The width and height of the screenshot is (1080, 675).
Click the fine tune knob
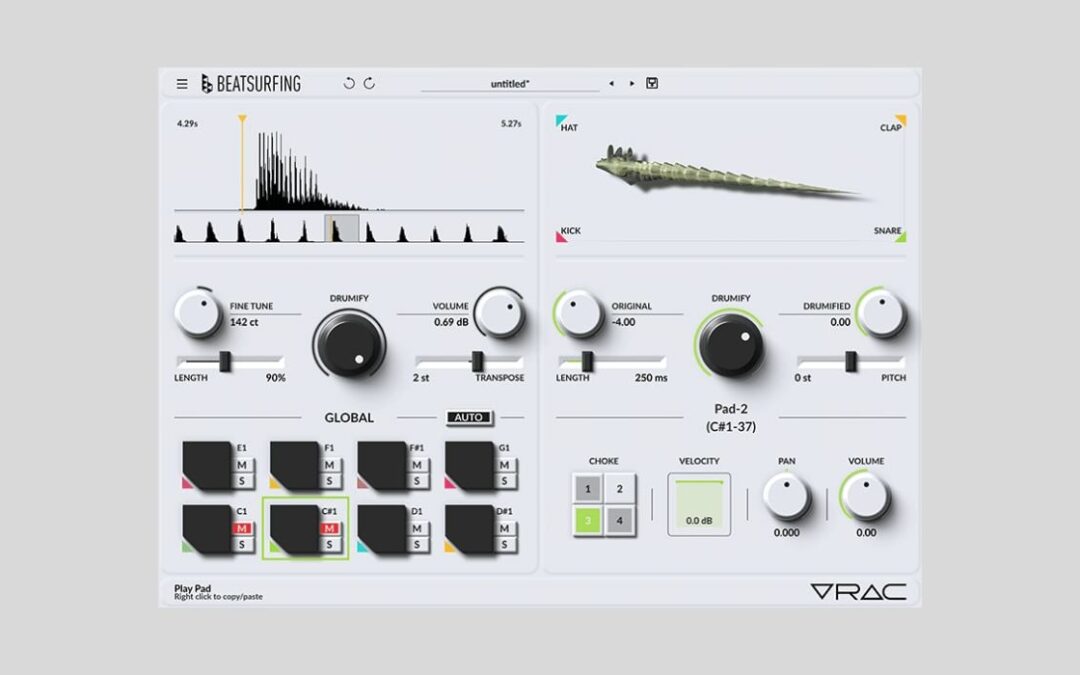click(x=198, y=312)
